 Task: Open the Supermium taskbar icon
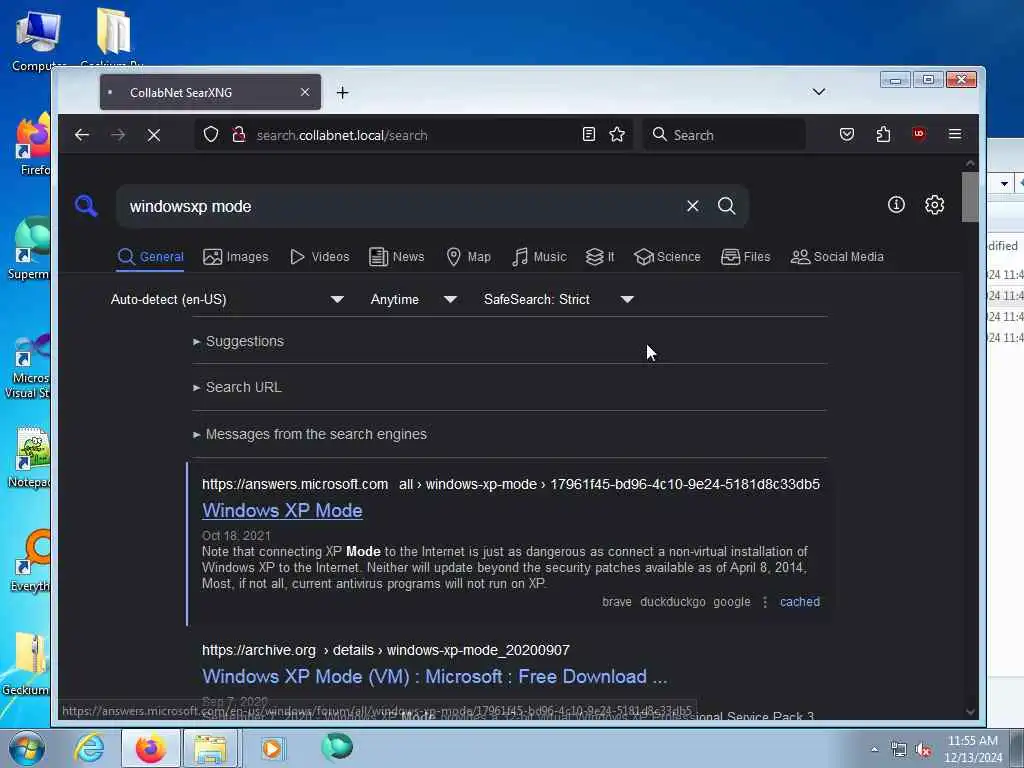coord(337,748)
